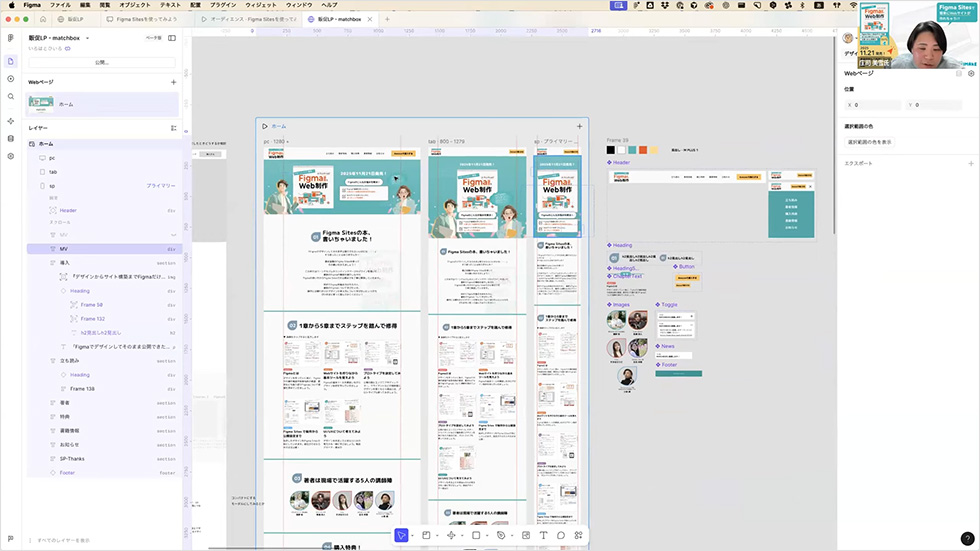The image size is (980, 551).
Task: Select the image placement tool in toolbar
Action: [526, 535]
